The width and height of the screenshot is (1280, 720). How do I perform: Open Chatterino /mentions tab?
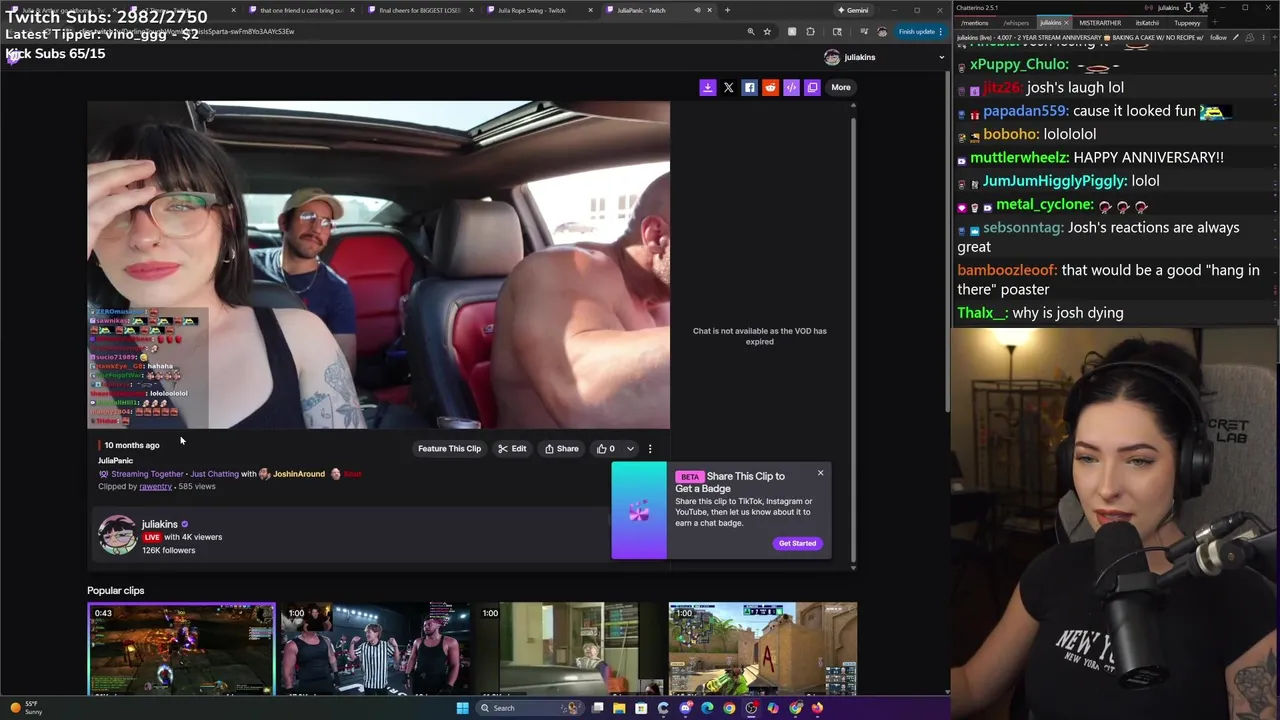pos(974,23)
